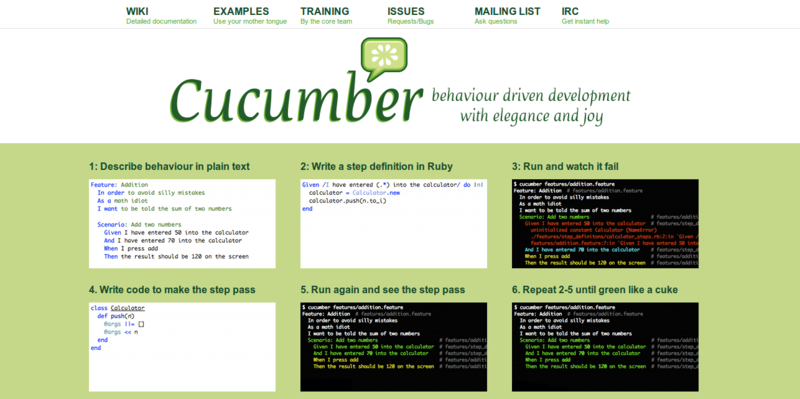Go to the TRAINING page
The width and height of the screenshot is (800, 399).
(x=324, y=11)
